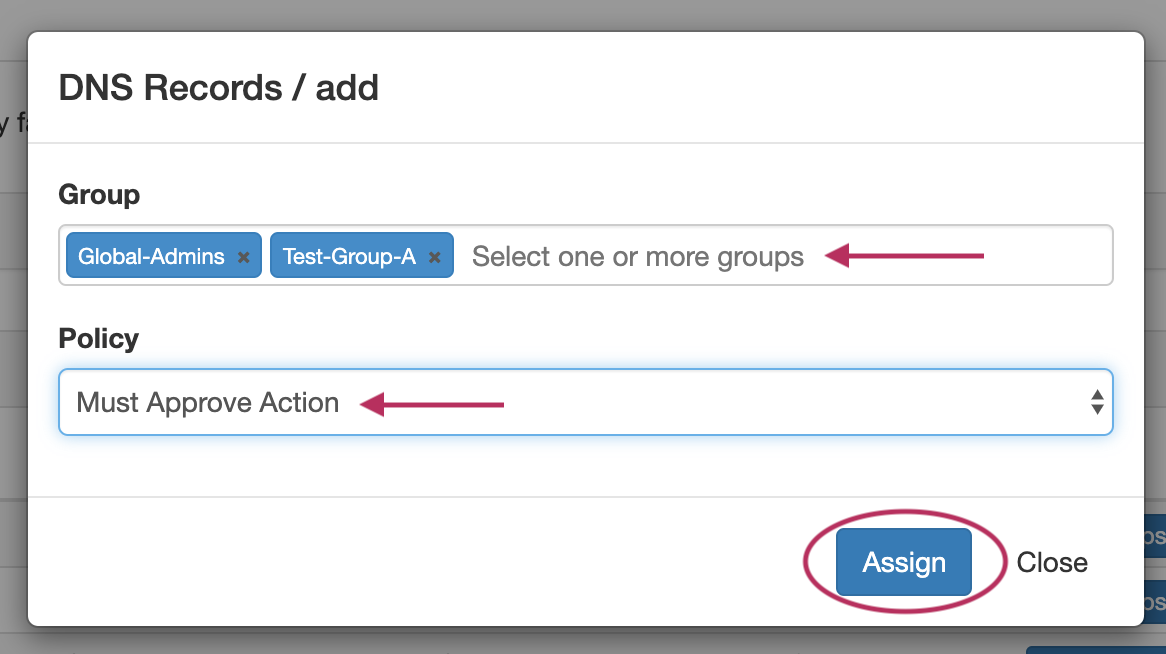Screen dimensions: 1166x654
Task: Select the Test-Group-A group tag
Action: [349, 257]
